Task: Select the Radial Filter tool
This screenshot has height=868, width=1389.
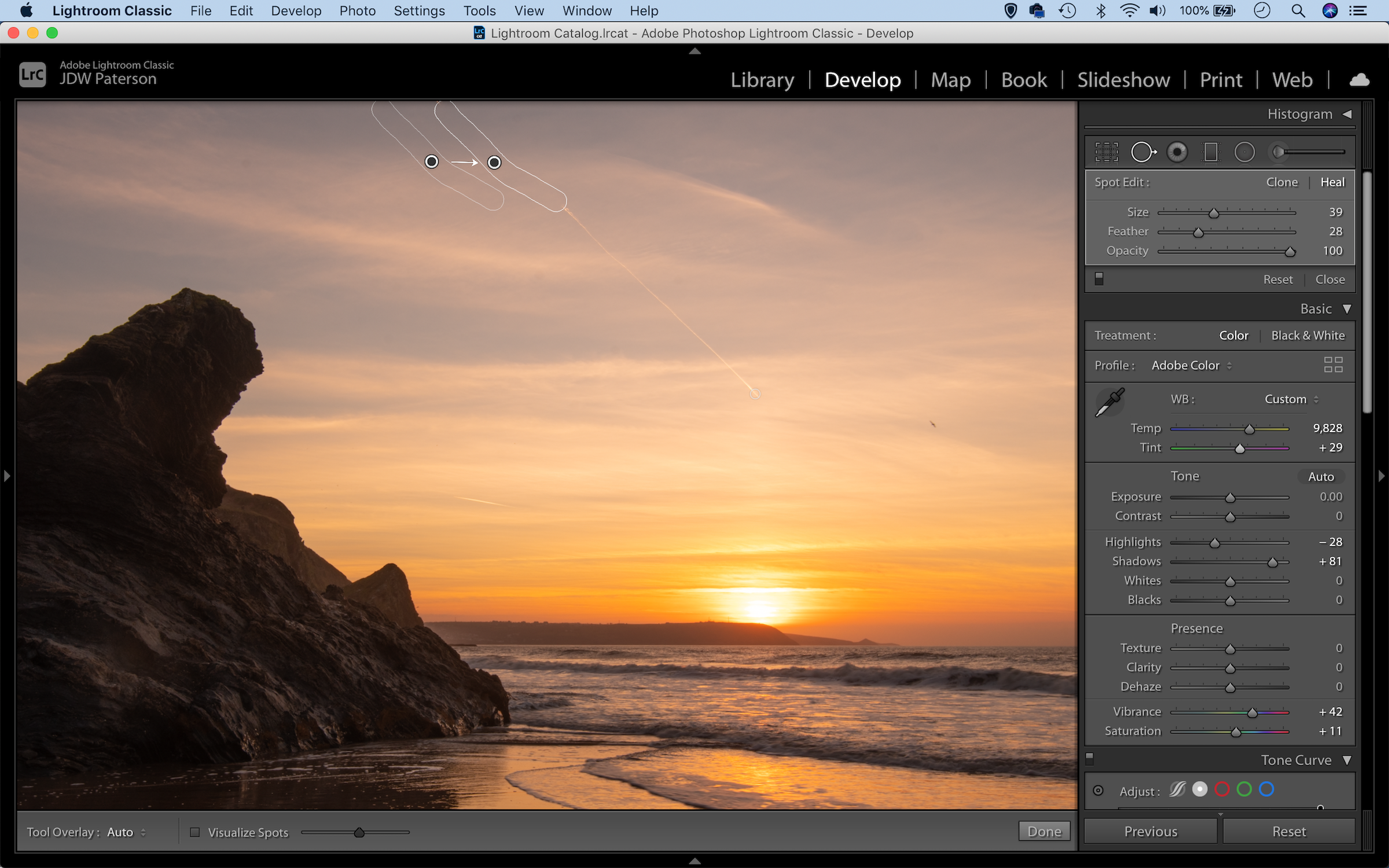Action: click(x=1244, y=152)
